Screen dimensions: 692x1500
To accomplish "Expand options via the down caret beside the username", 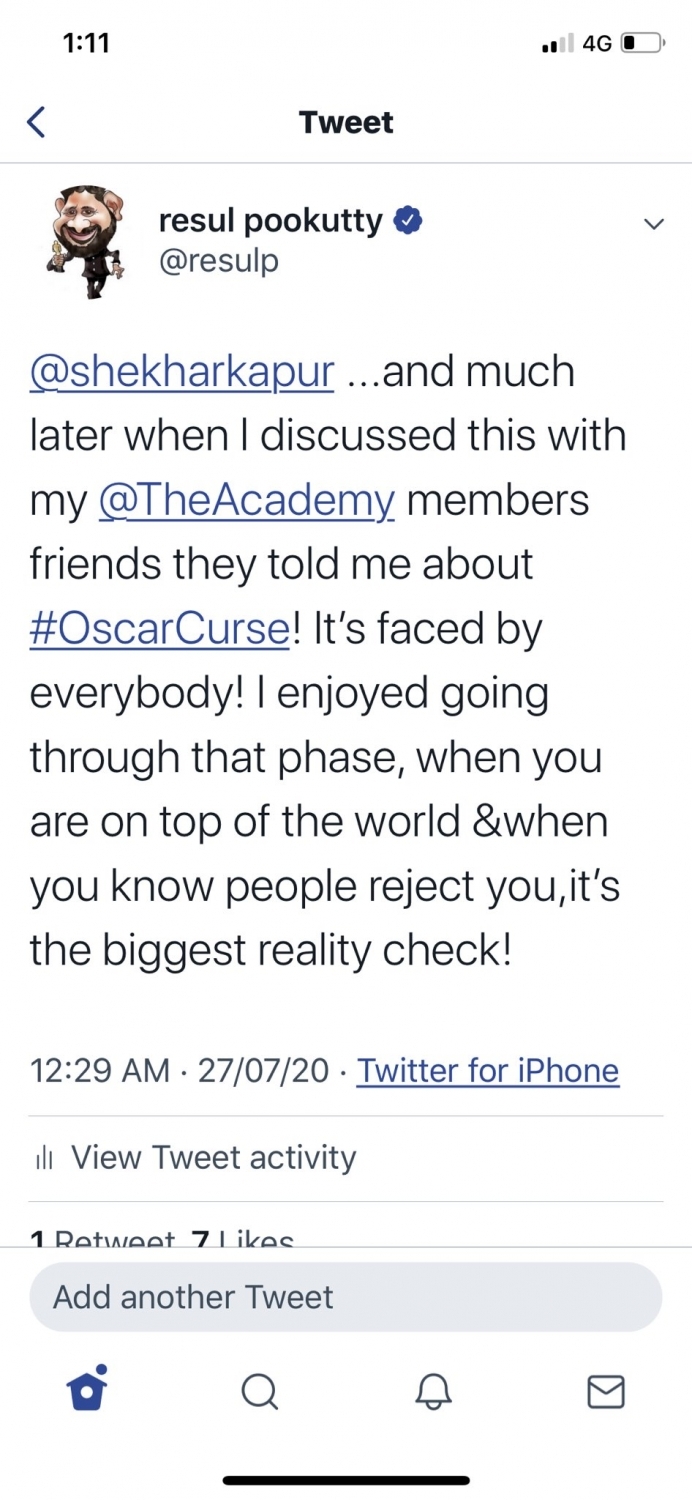I will (x=653, y=224).
